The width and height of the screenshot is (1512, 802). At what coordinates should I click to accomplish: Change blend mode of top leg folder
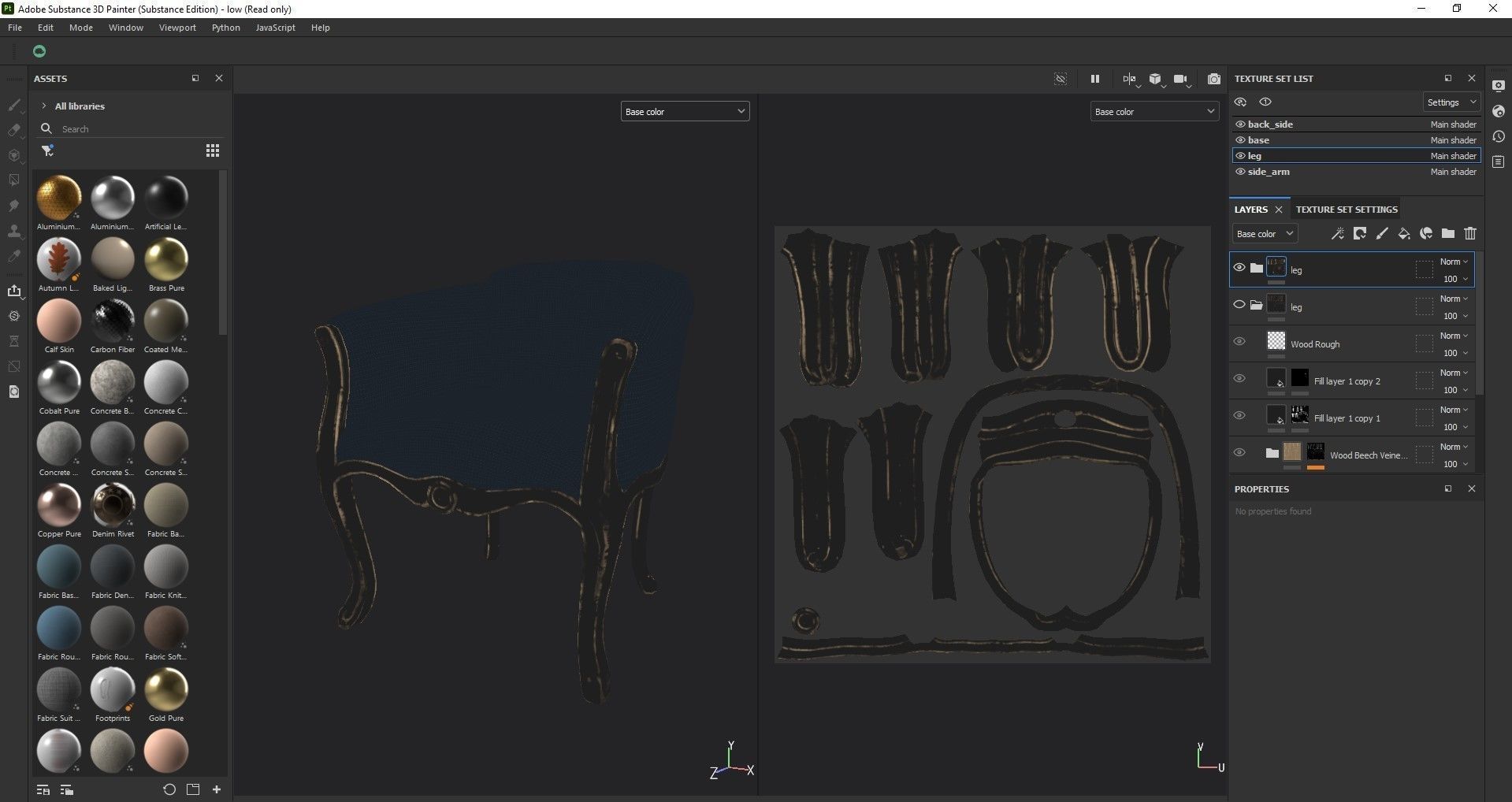point(1454,262)
